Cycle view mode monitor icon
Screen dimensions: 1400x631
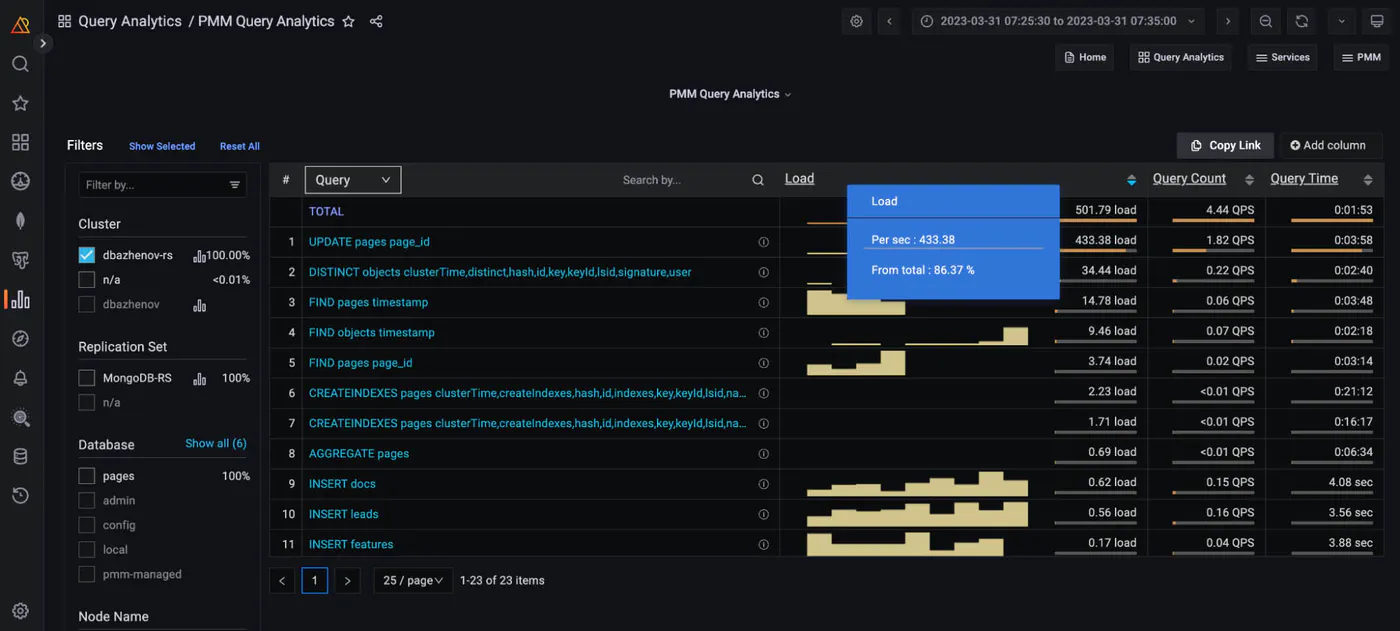1377,21
